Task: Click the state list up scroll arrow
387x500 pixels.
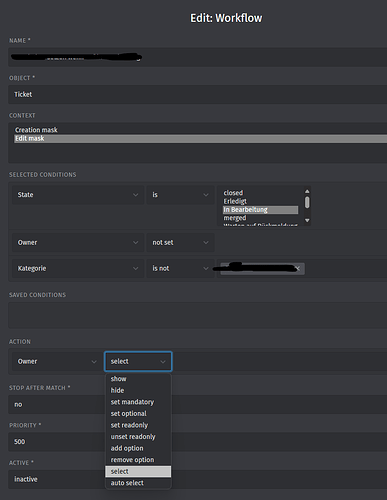Action: pyautogui.click(x=307, y=191)
